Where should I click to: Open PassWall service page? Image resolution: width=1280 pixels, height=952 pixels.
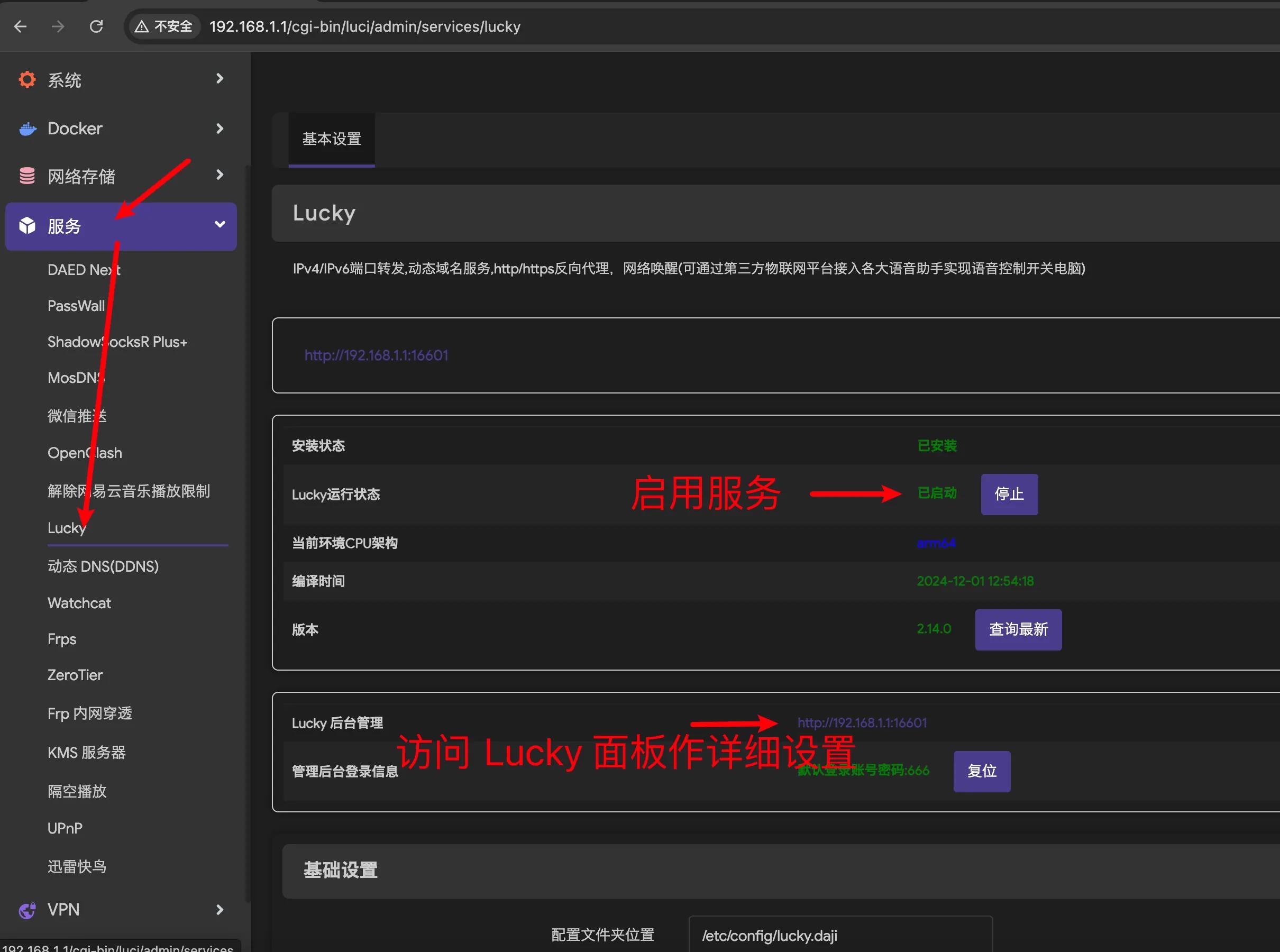[x=76, y=305]
